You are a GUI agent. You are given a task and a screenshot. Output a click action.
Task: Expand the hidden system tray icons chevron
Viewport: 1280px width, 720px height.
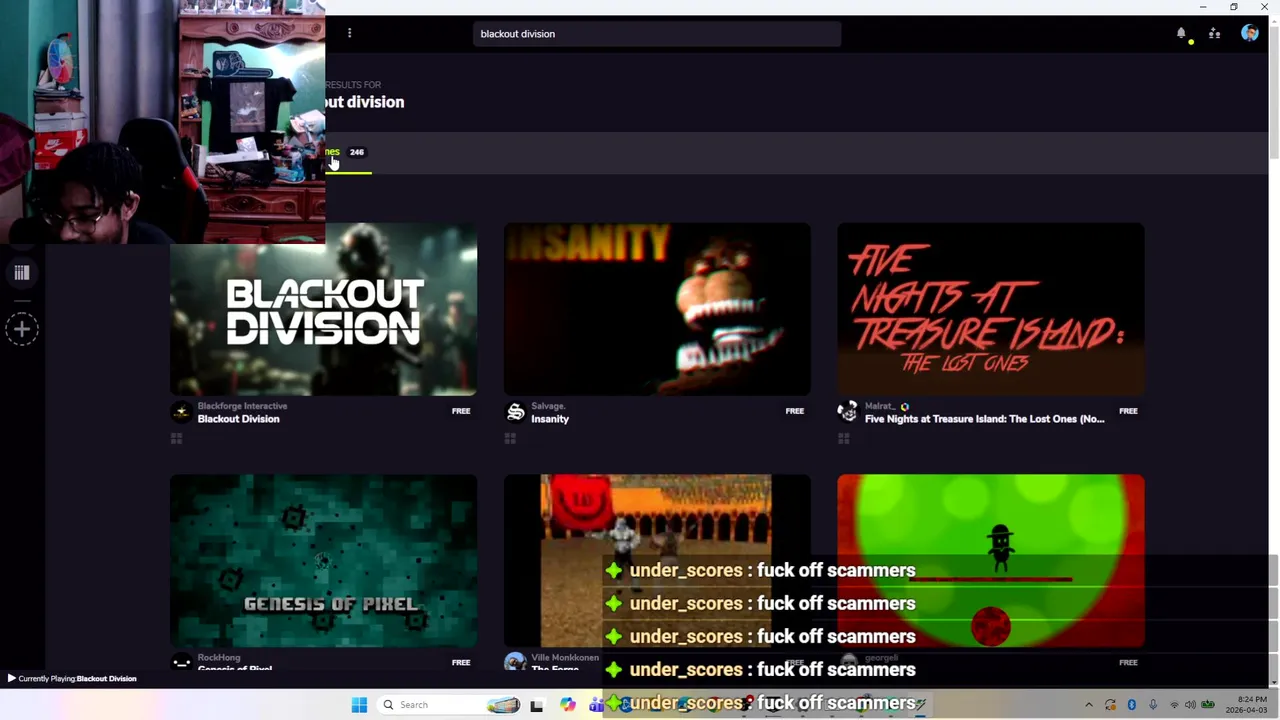(x=1089, y=705)
